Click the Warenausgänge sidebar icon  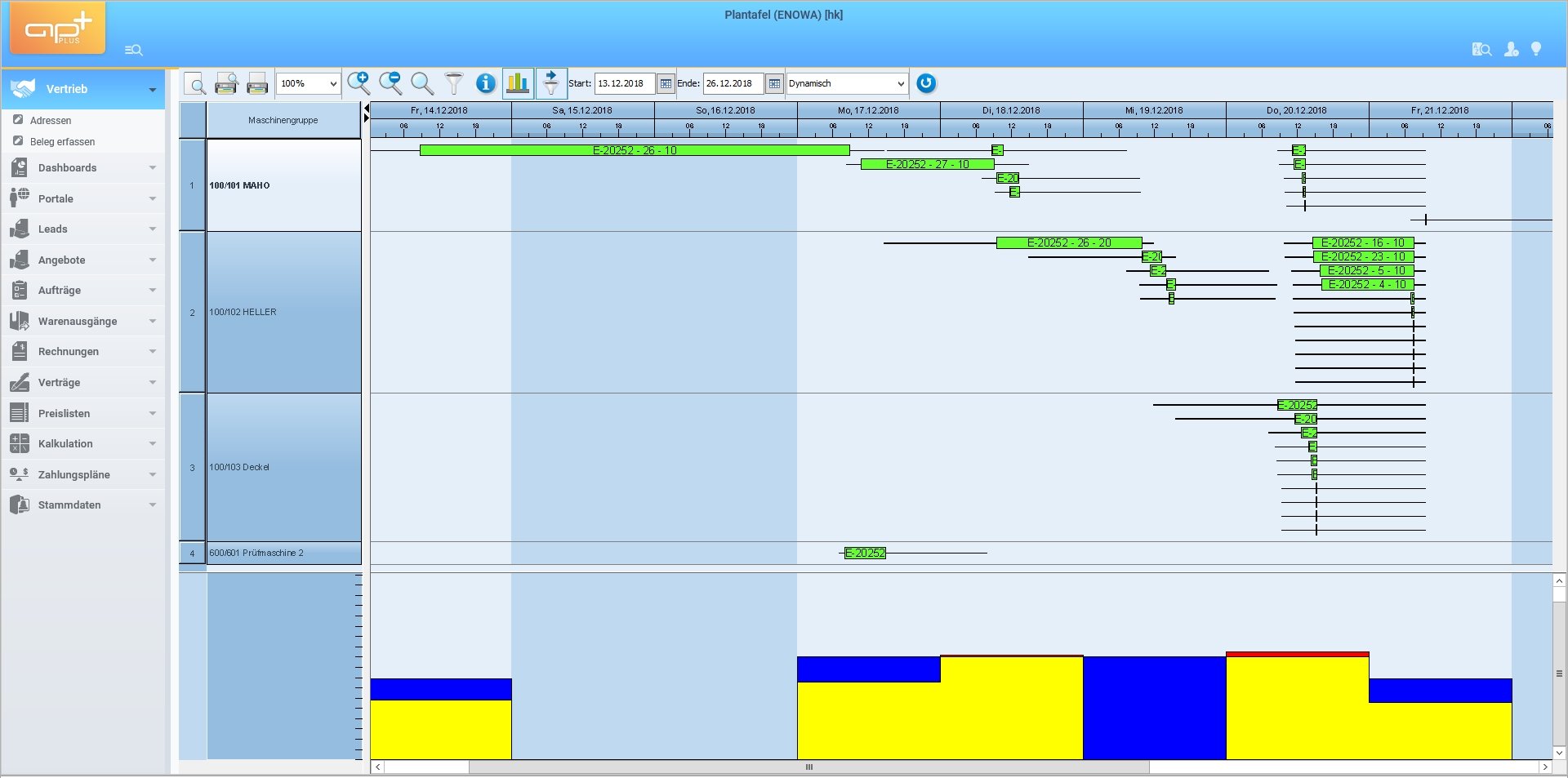point(20,321)
